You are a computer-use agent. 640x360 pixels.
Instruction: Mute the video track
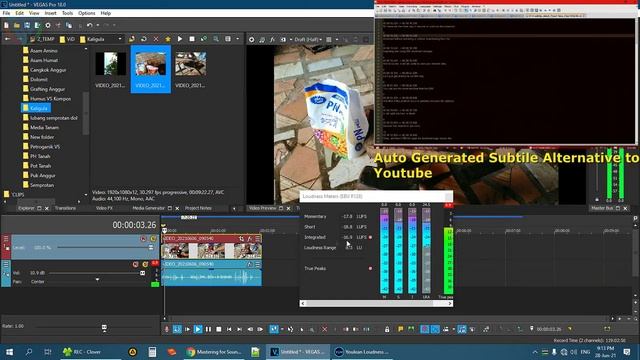(143, 239)
